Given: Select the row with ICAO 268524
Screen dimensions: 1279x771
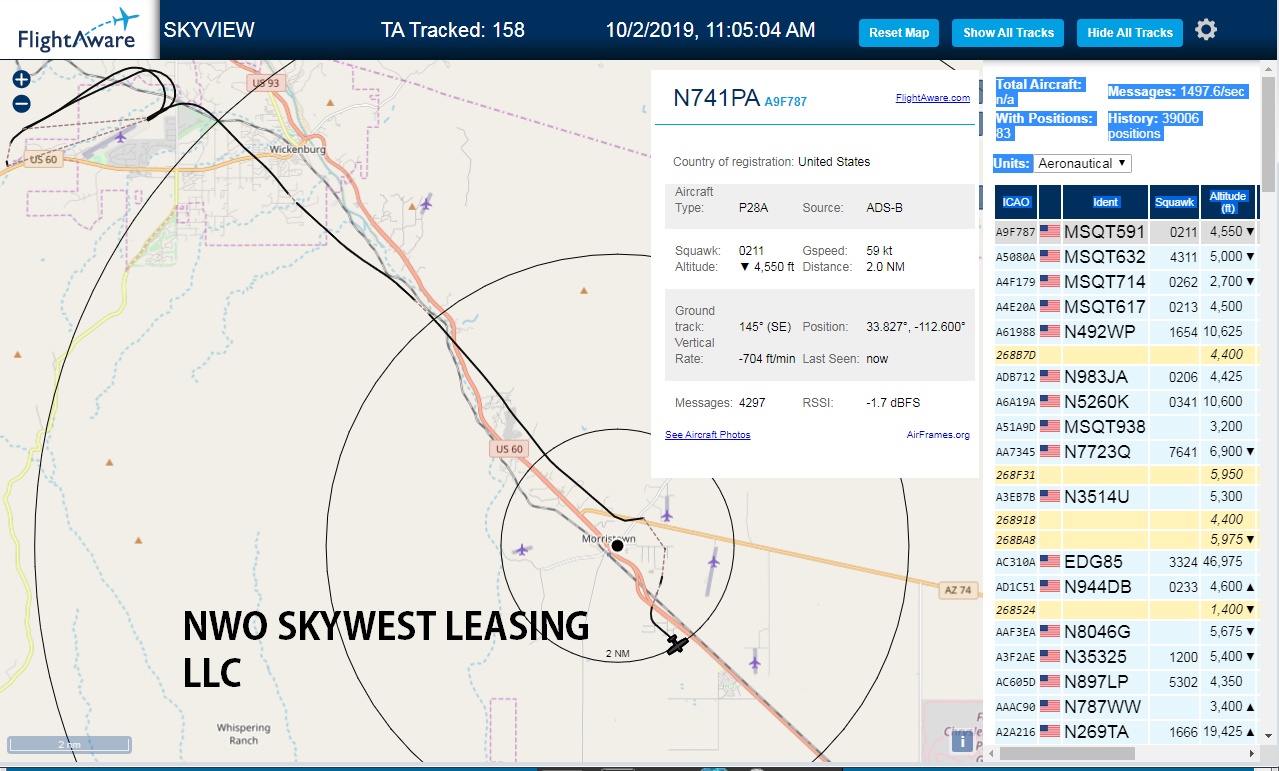Looking at the screenshot, I should 1125,609.
